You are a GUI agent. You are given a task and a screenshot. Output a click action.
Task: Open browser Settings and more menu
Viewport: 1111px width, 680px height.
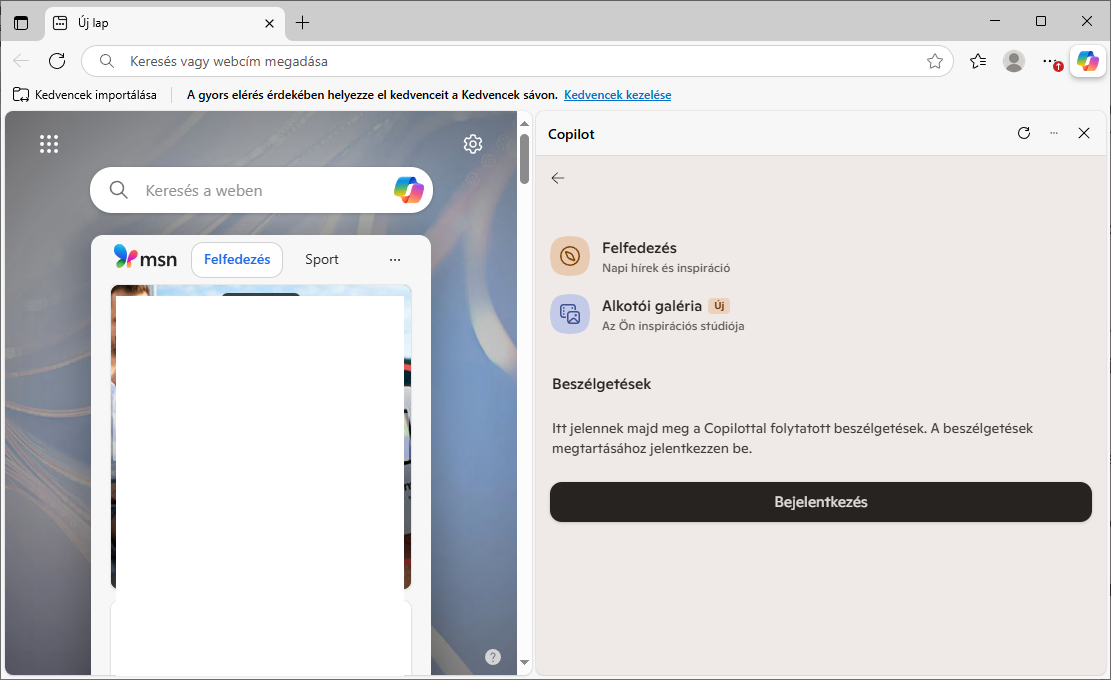[x=1049, y=61]
